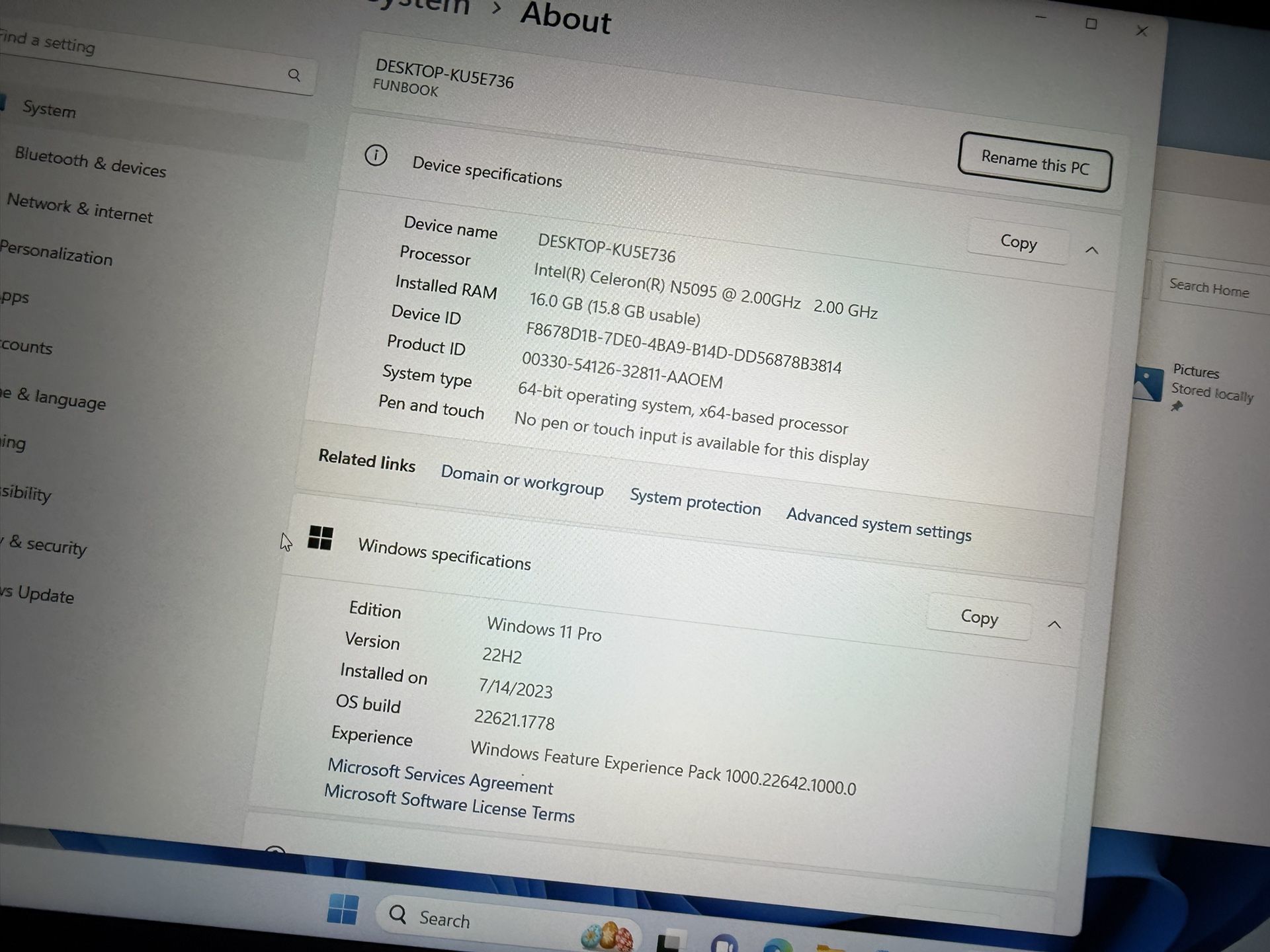Open the Microsoft Services Agreement link
This screenshot has height=952, width=1270.
(x=440, y=776)
